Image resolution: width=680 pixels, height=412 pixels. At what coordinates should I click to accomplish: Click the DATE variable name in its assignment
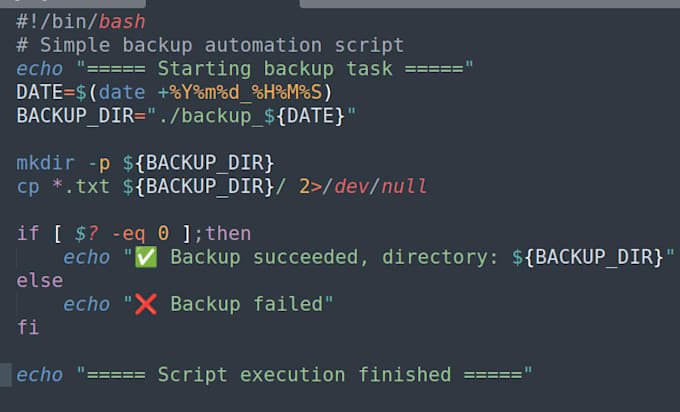(x=39, y=92)
